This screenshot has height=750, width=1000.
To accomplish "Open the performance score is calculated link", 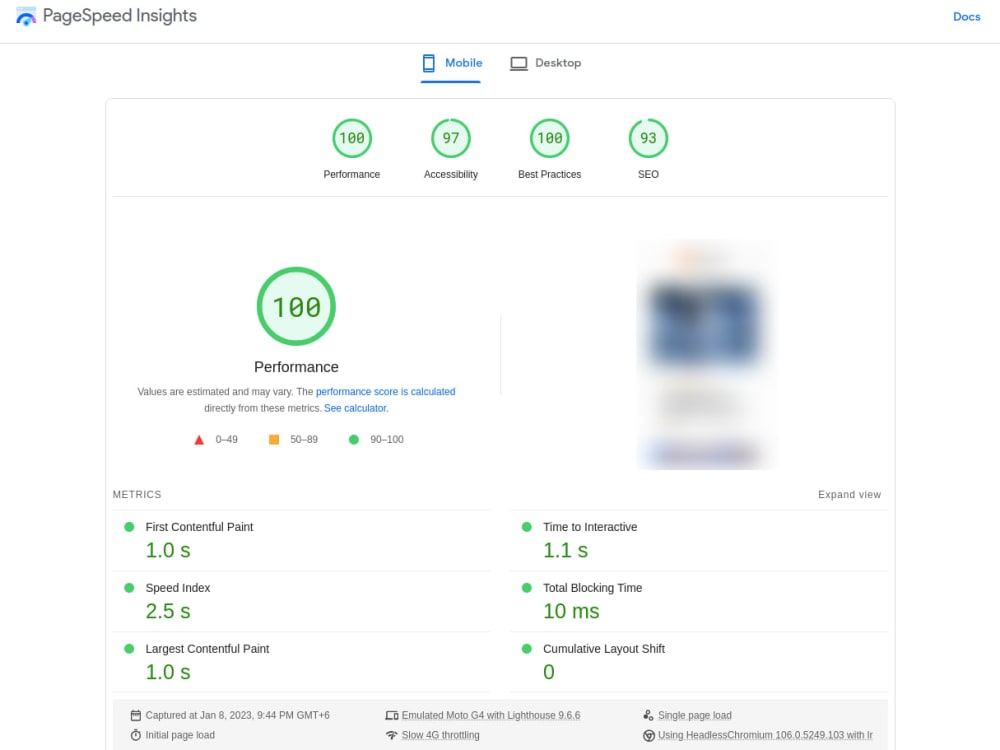I will (x=386, y=391).
